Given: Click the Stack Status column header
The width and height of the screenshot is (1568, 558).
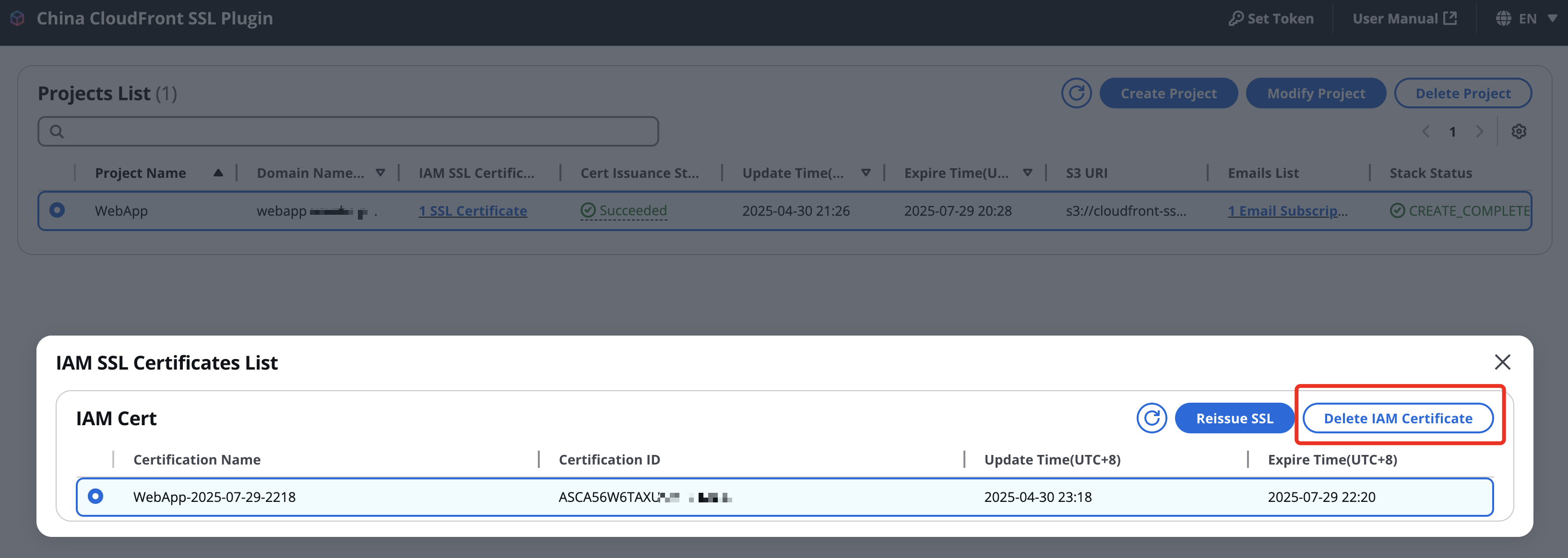Looking at the screenshot, I should tap(1430, 173).
